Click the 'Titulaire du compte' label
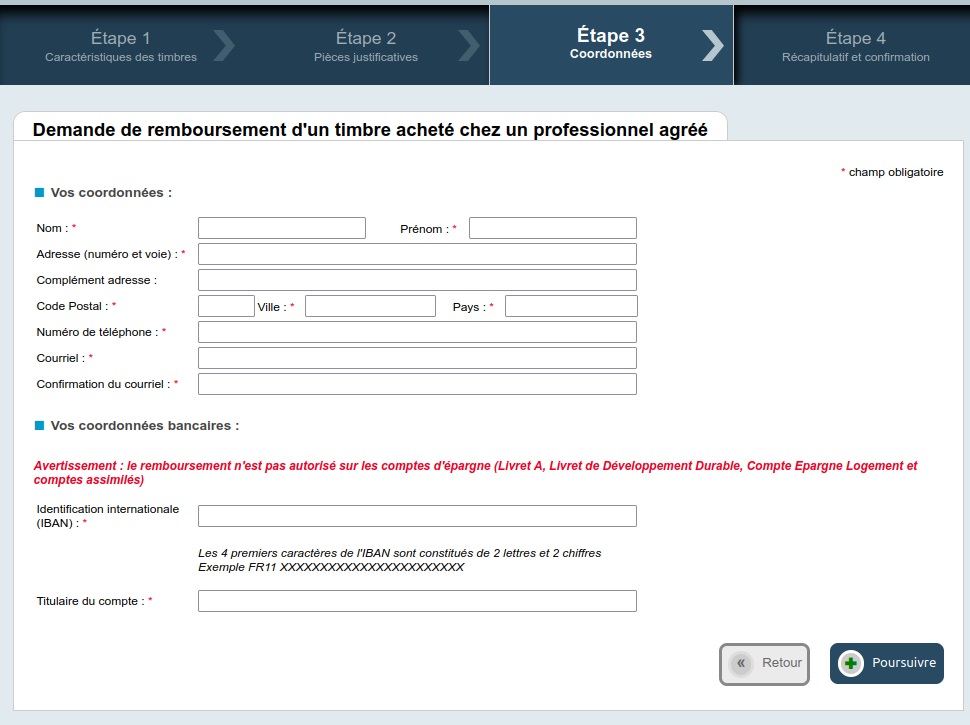Image resolution: width=970 pixels, height=725 pixels. point(90,601)
